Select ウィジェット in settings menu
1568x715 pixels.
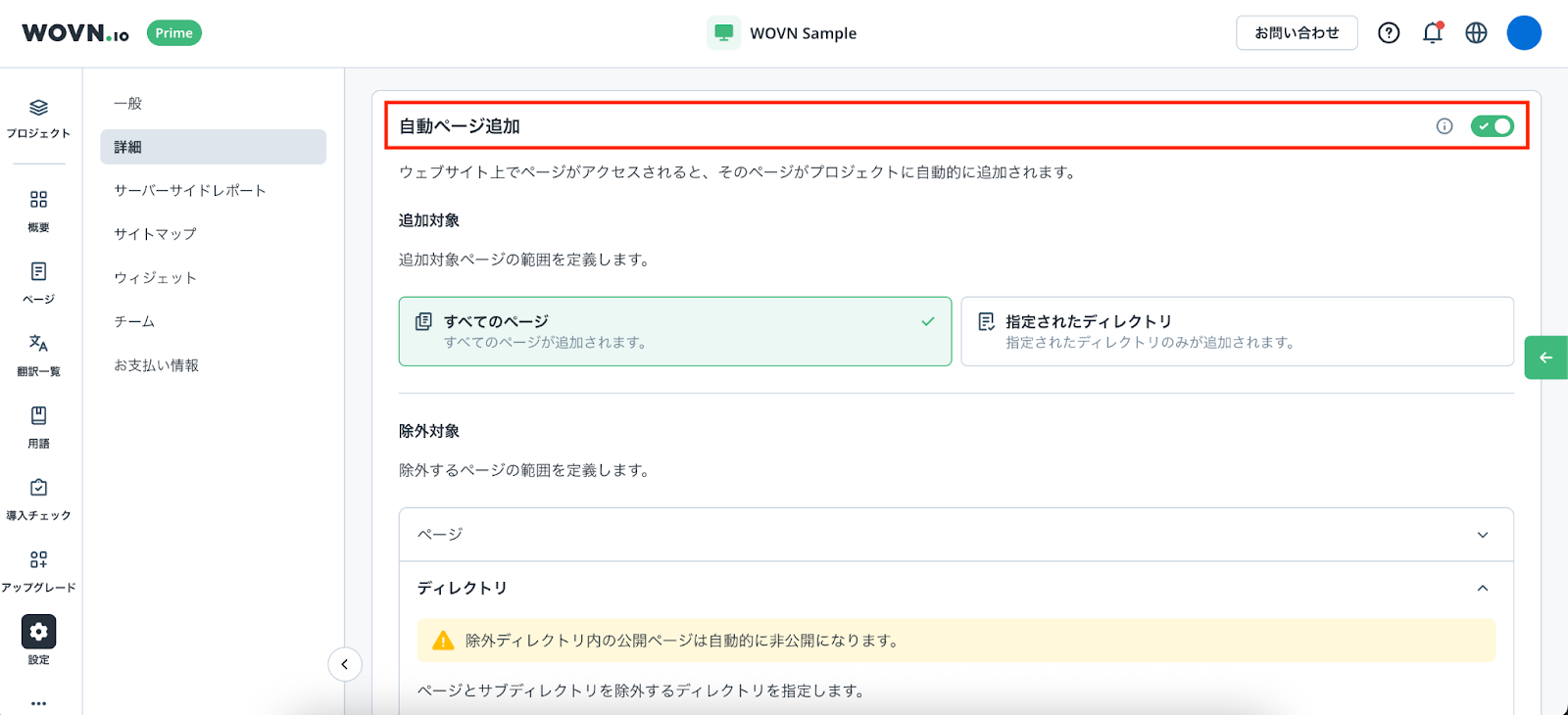click(156, 278)
